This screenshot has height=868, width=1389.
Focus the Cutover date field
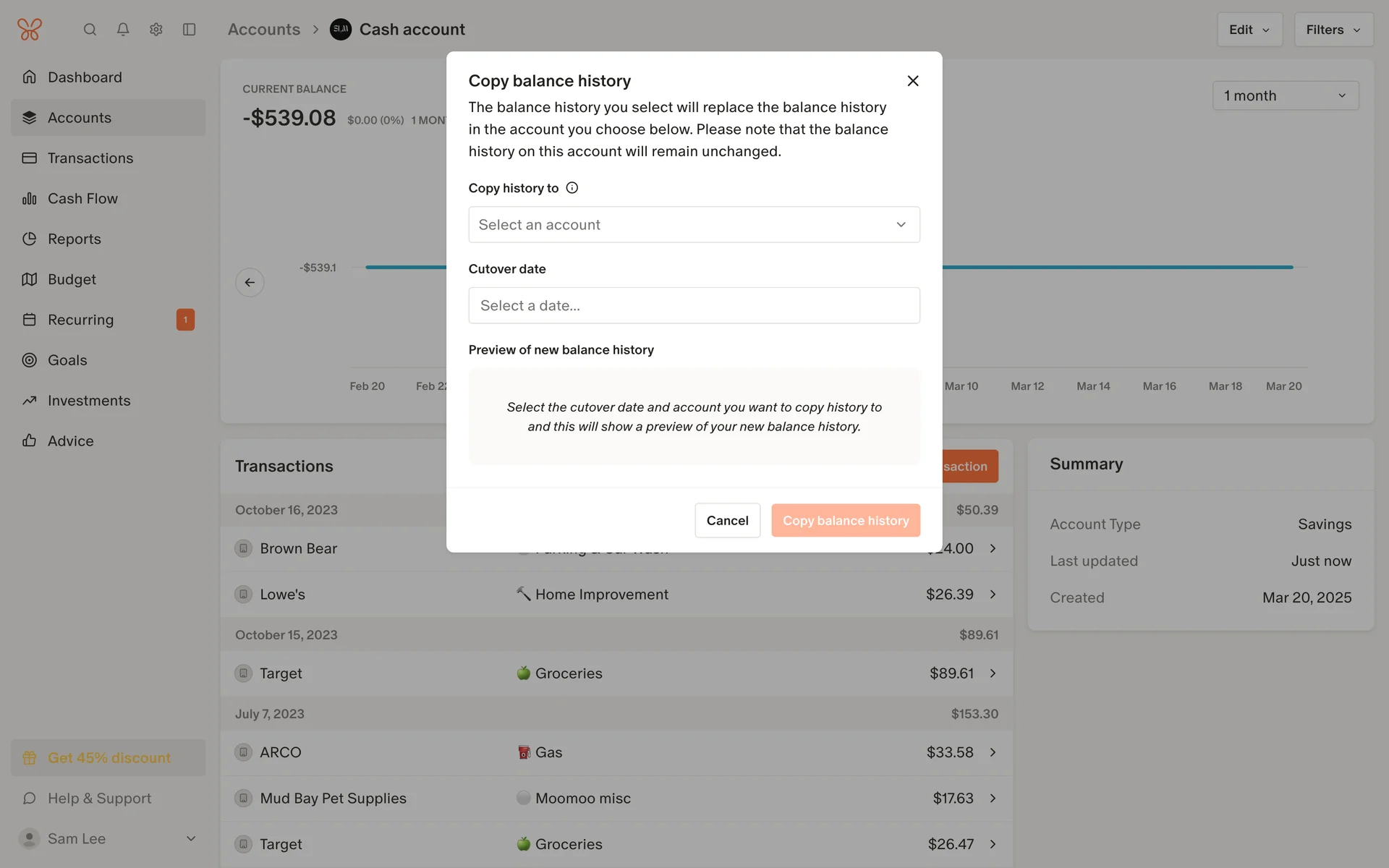click(694, 306)
